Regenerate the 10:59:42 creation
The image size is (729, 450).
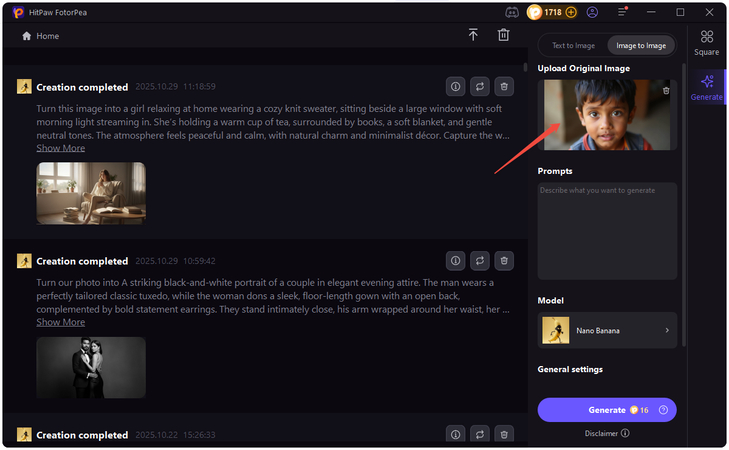[x=480, y=261]
